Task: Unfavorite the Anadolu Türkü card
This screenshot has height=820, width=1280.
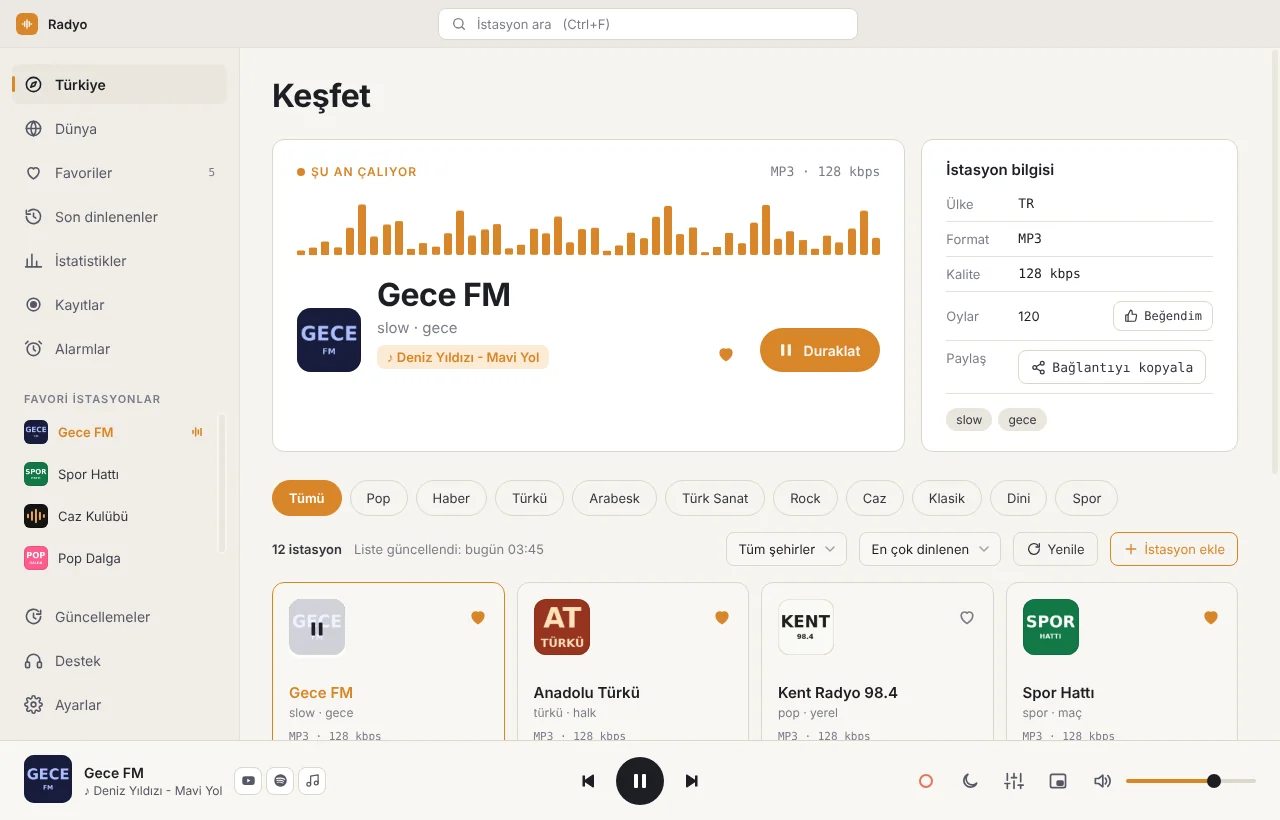Action: coord(722,618)
